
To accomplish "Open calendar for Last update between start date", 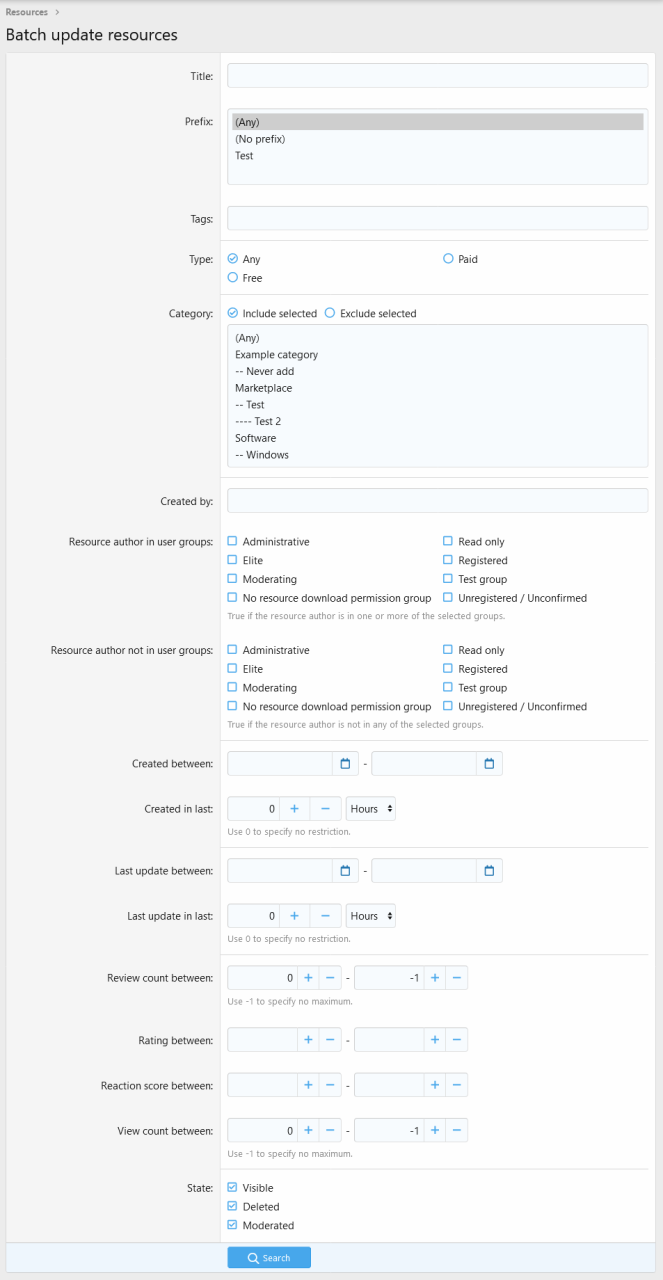I will [x=345, y=871].
